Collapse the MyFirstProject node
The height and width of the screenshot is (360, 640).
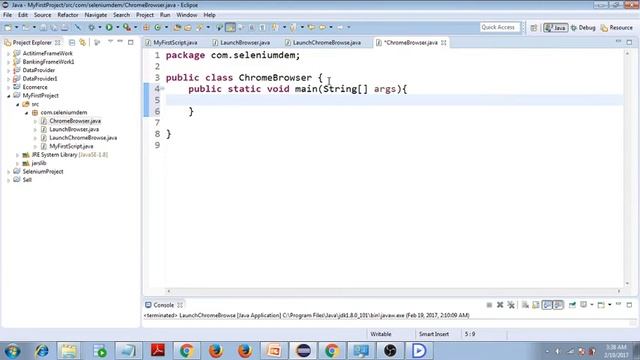point(9,96)
